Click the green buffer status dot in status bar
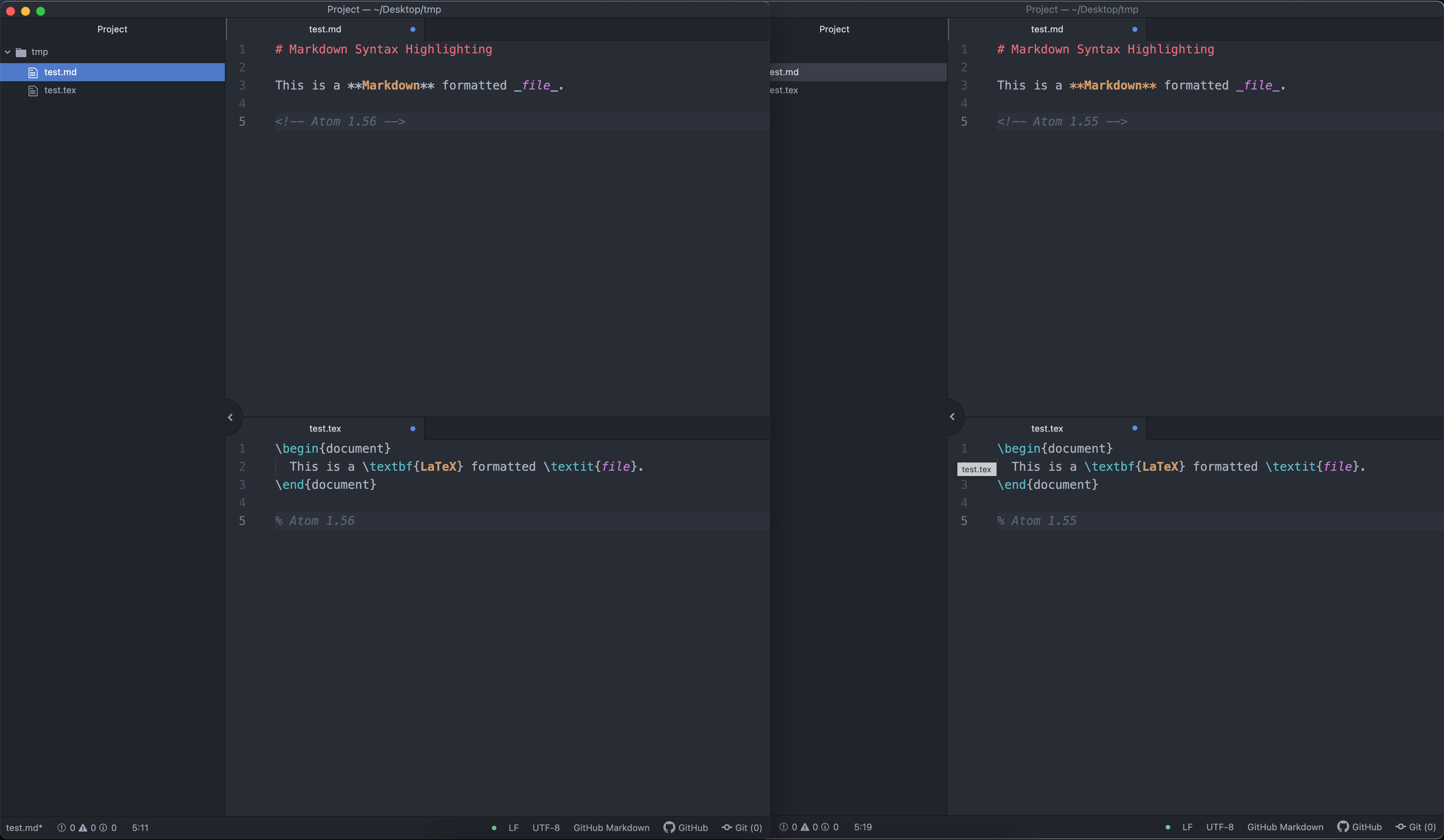 click(x=493, y=828)
